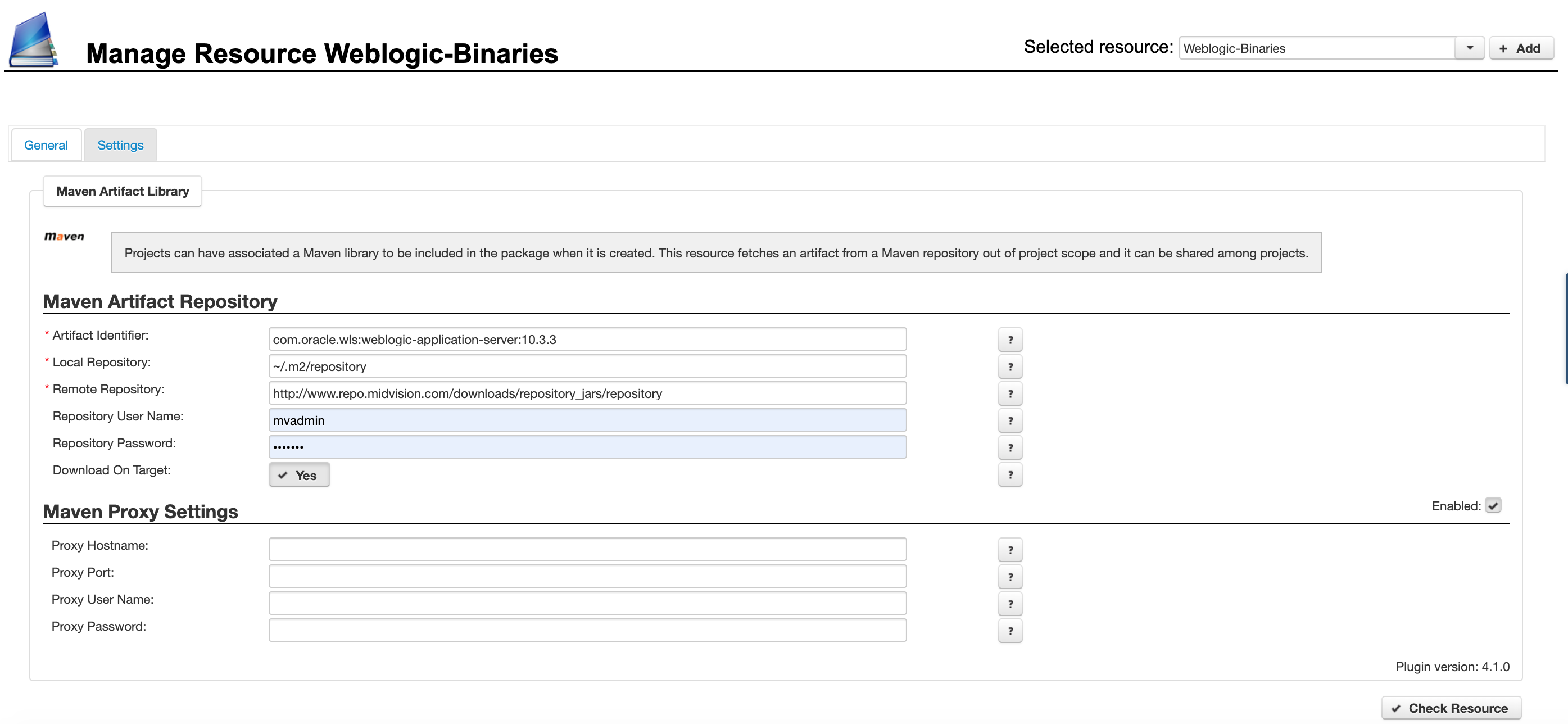Image resolution: width=1568 pixels, height=724 pixels.
Task: Uncheck the Maven Proxy Enabled checkbox
Action: (x=1493, y=505)
